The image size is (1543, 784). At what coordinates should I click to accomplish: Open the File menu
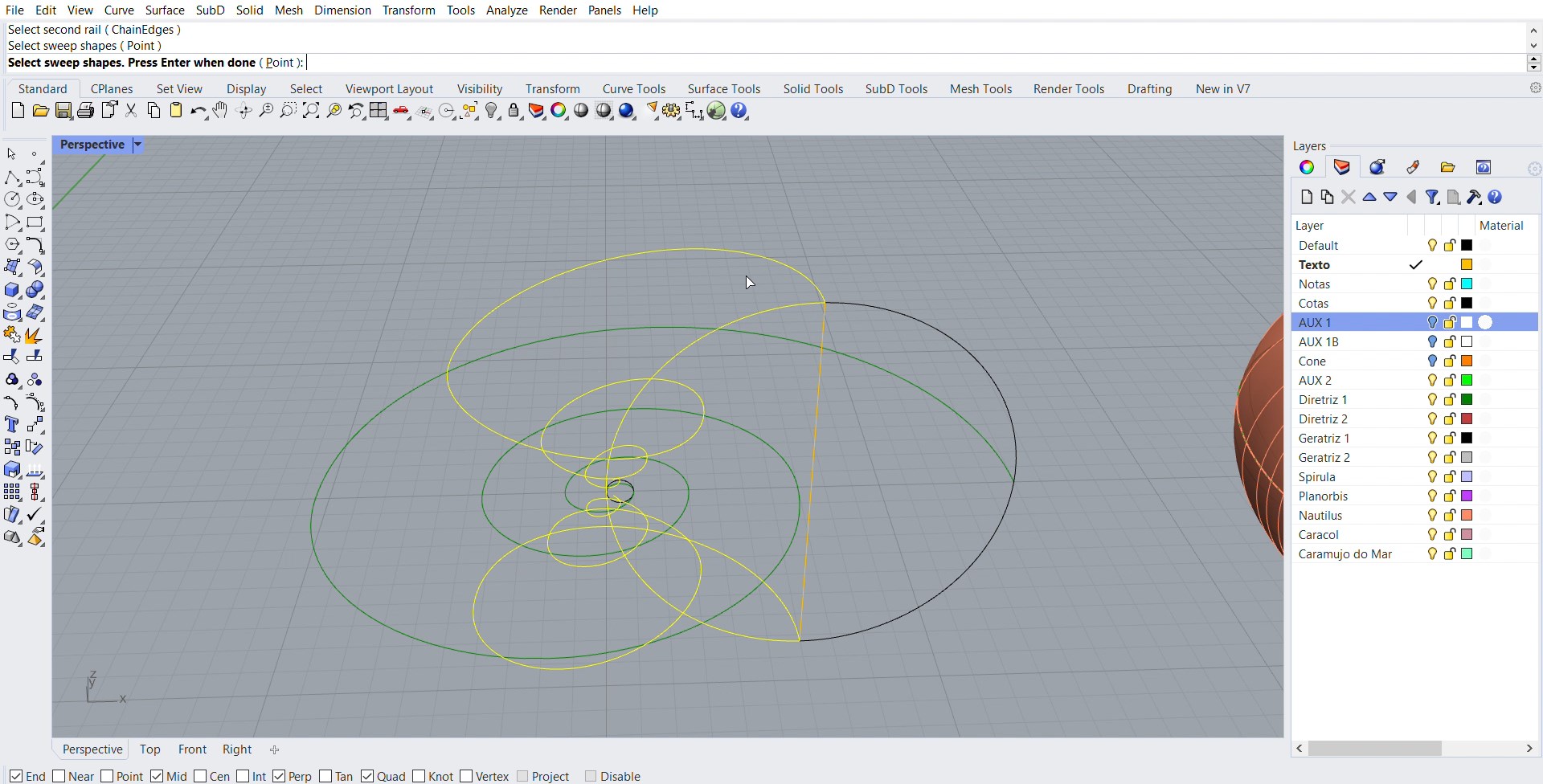pyautogui.click(x=14, y=10)
